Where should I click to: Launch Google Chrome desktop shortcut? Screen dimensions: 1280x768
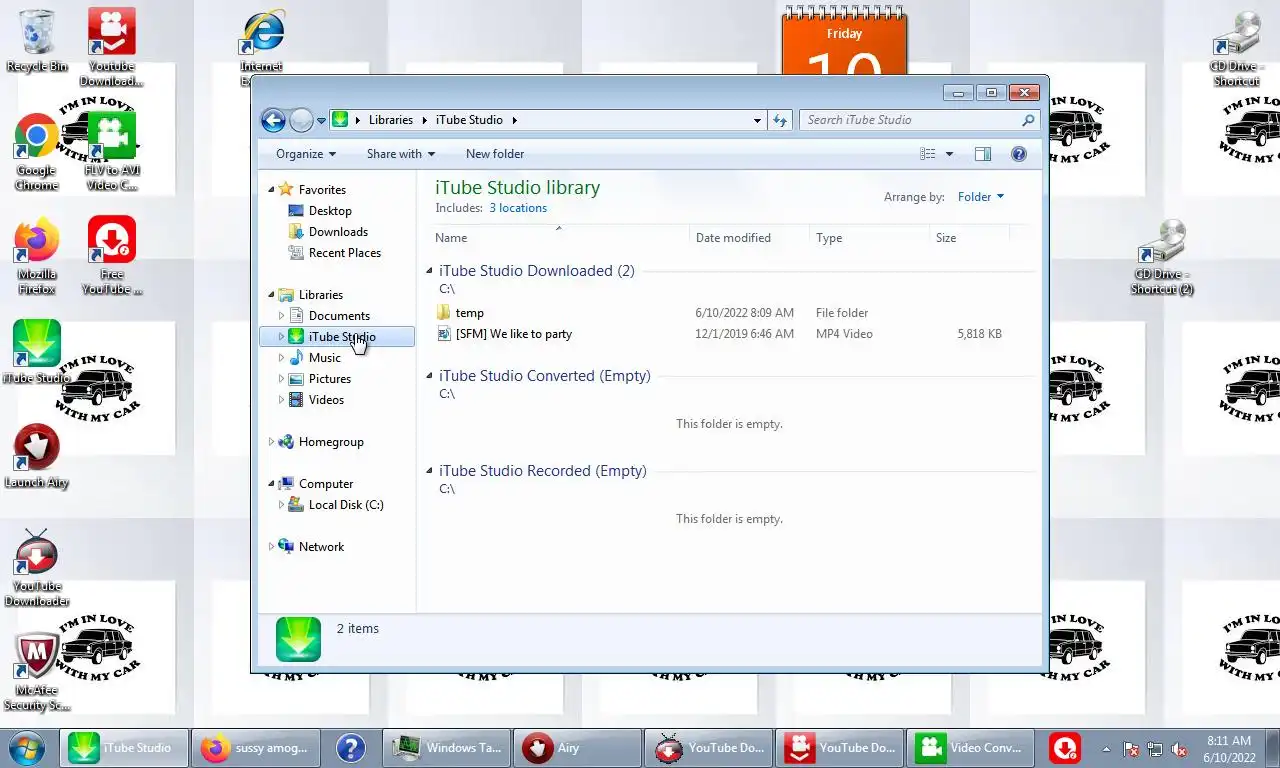point(37,151)
